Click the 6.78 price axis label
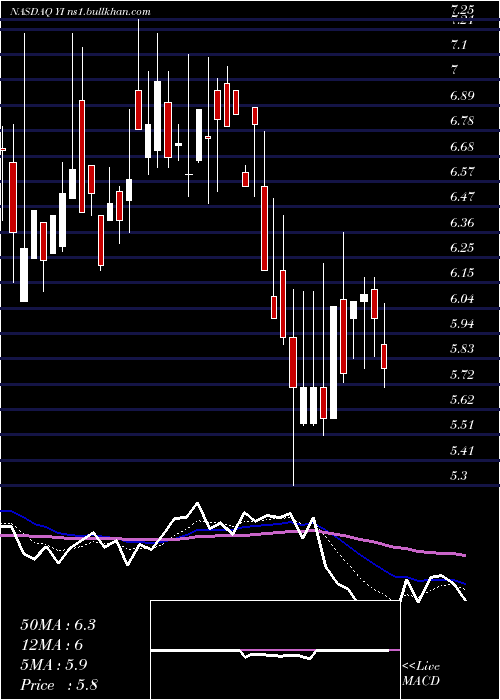Screen dimensions: 500x700 [463, 121]
